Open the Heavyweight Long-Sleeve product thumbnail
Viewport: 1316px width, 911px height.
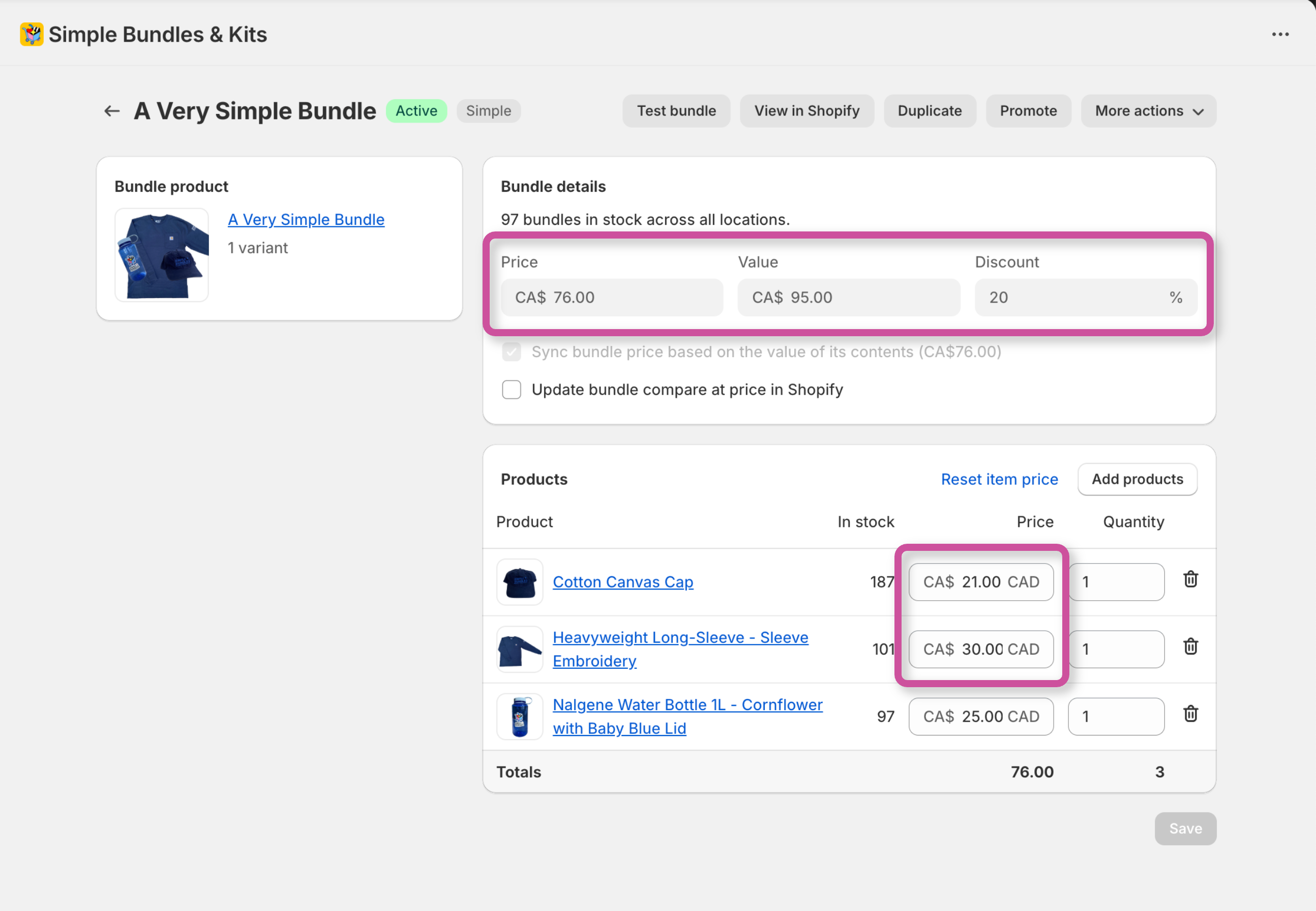tap(519, 649)
